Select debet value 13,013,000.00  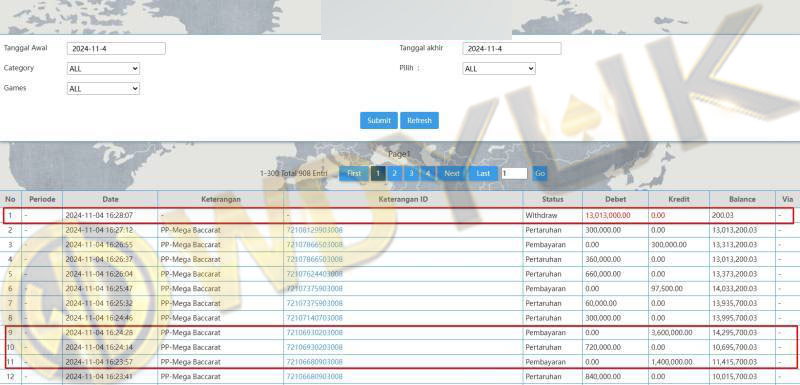point(609,216)
